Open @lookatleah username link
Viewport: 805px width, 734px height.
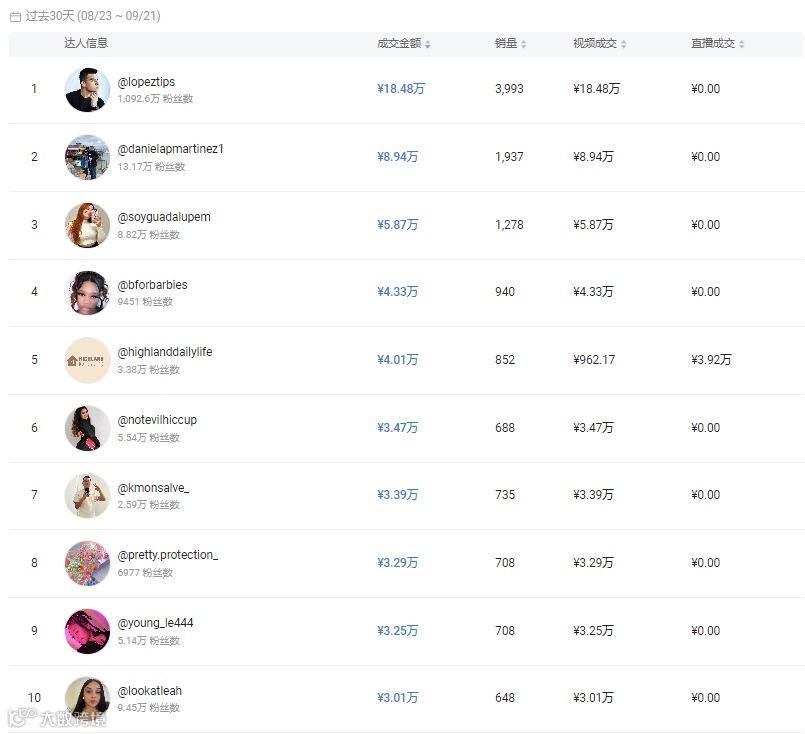tap(150, 691)
